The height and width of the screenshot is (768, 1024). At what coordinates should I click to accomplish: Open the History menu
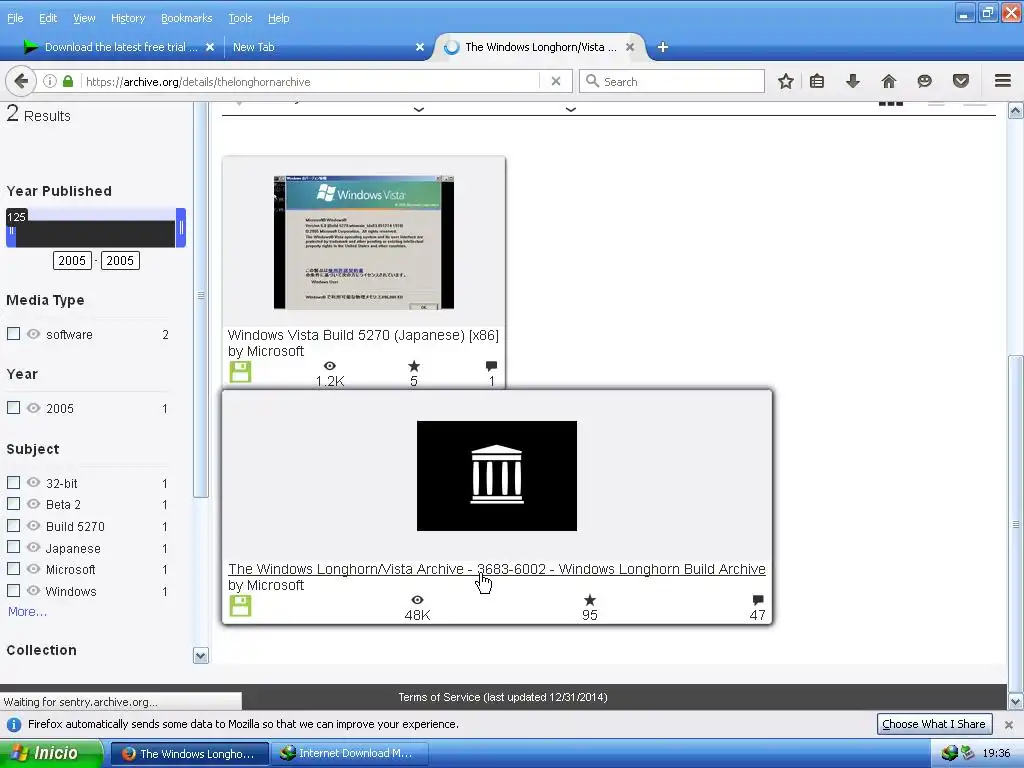tap(128, 18)
